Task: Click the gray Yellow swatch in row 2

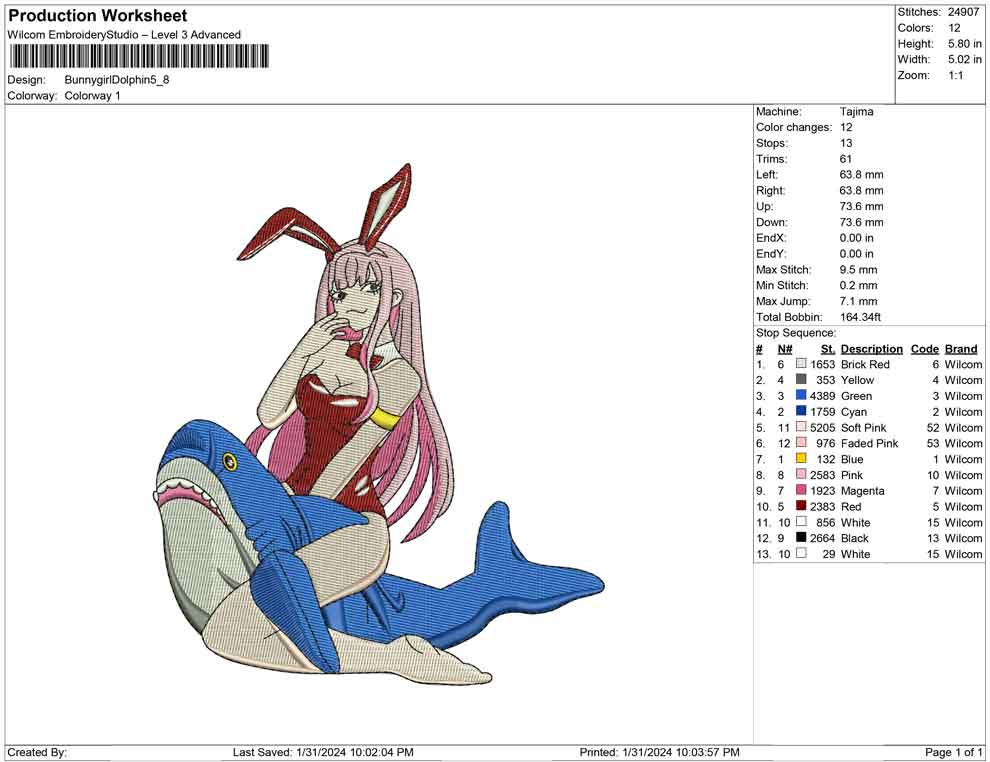Action: pyautogui.click(x=801, y=379)
